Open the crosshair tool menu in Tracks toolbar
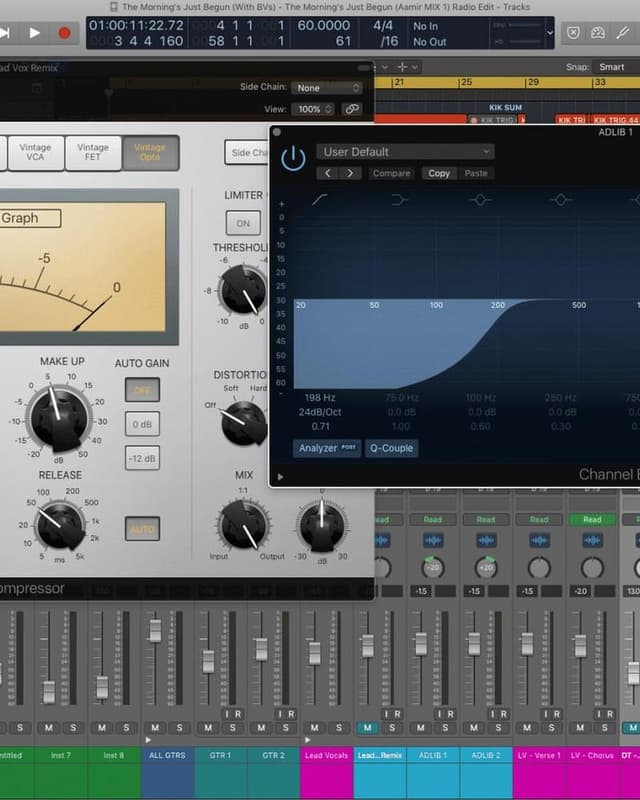The width and height of the screenshot is (640, 800). 407,67
